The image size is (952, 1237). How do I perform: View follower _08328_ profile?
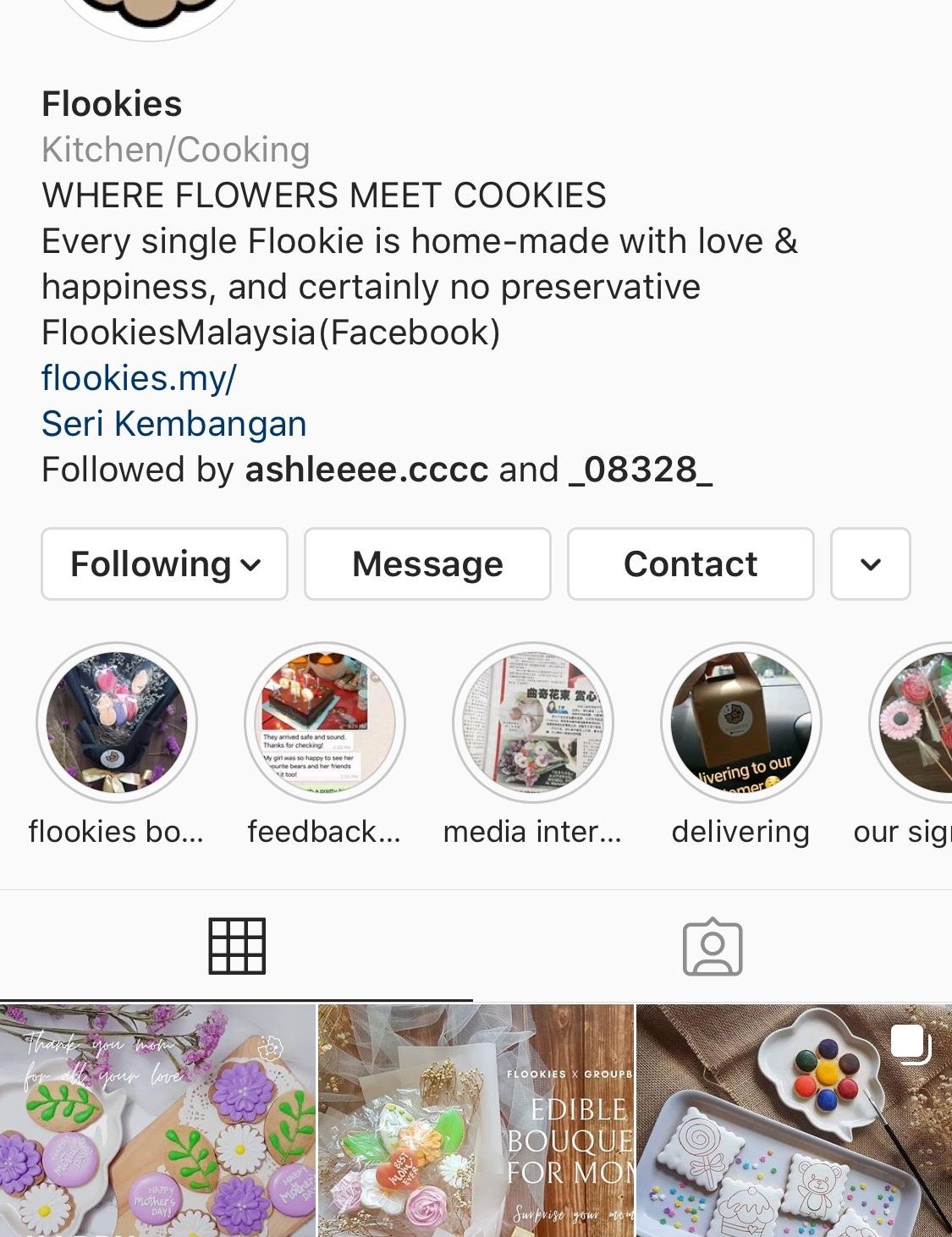click(641, 470)
